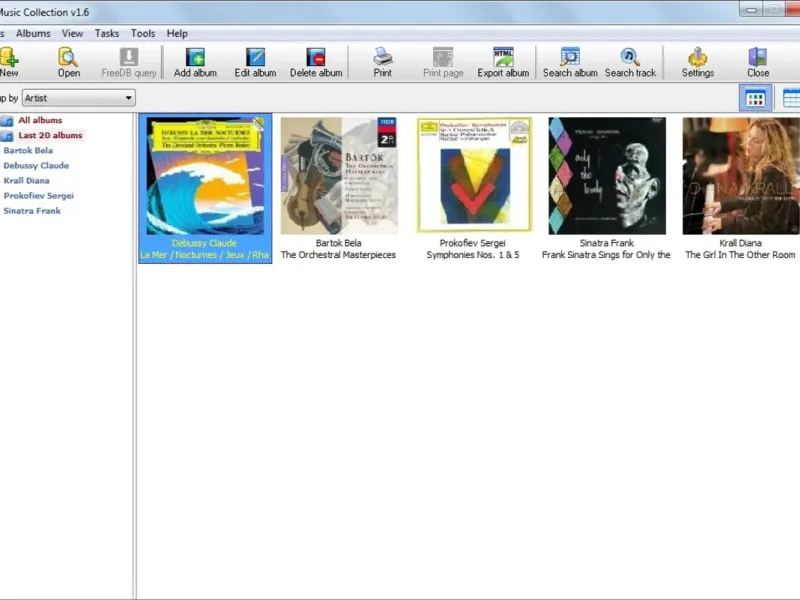
Task: Filter by artist Prokofiev Sergei
Action: 39,196
